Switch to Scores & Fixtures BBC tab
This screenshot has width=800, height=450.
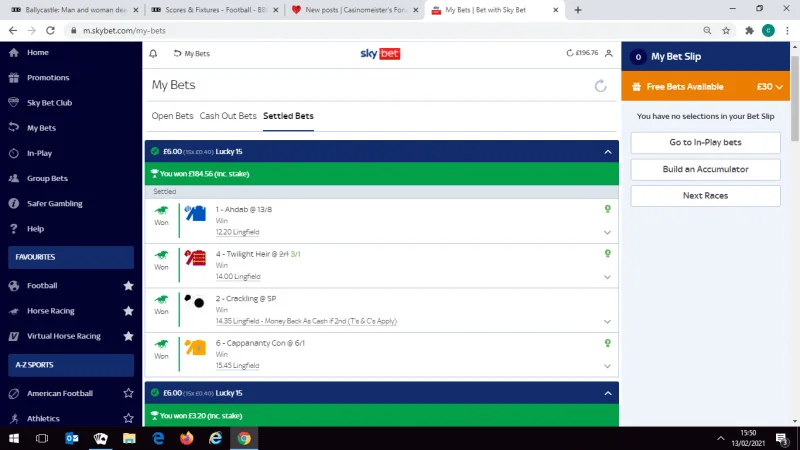click(x=215, y=10)
